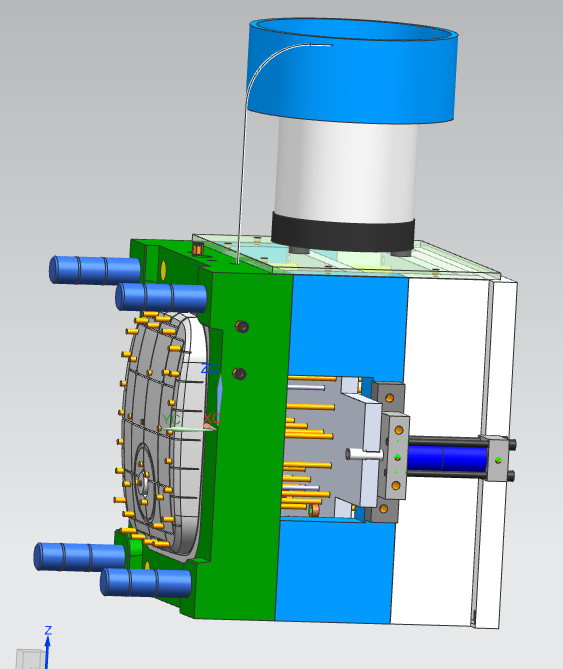Pick the small orange block atop green plate
The image size is (563, 669).
coord(197,248)
